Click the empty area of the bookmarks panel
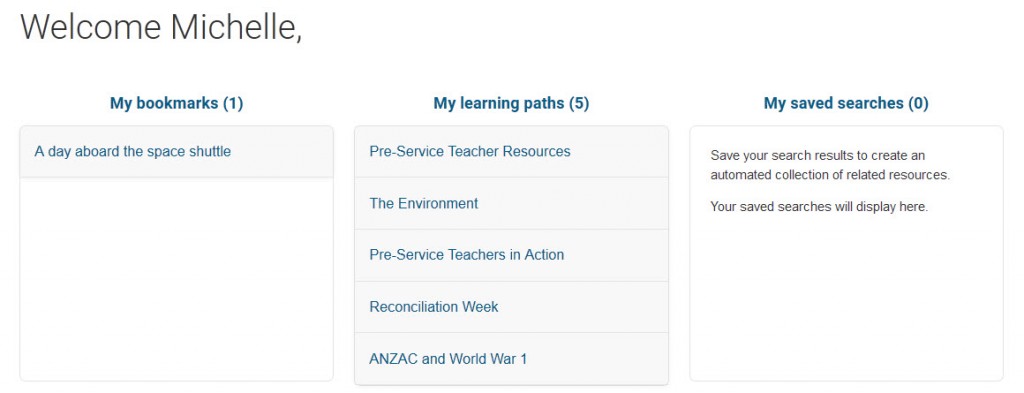1024x393 pixels. (176, 279)
